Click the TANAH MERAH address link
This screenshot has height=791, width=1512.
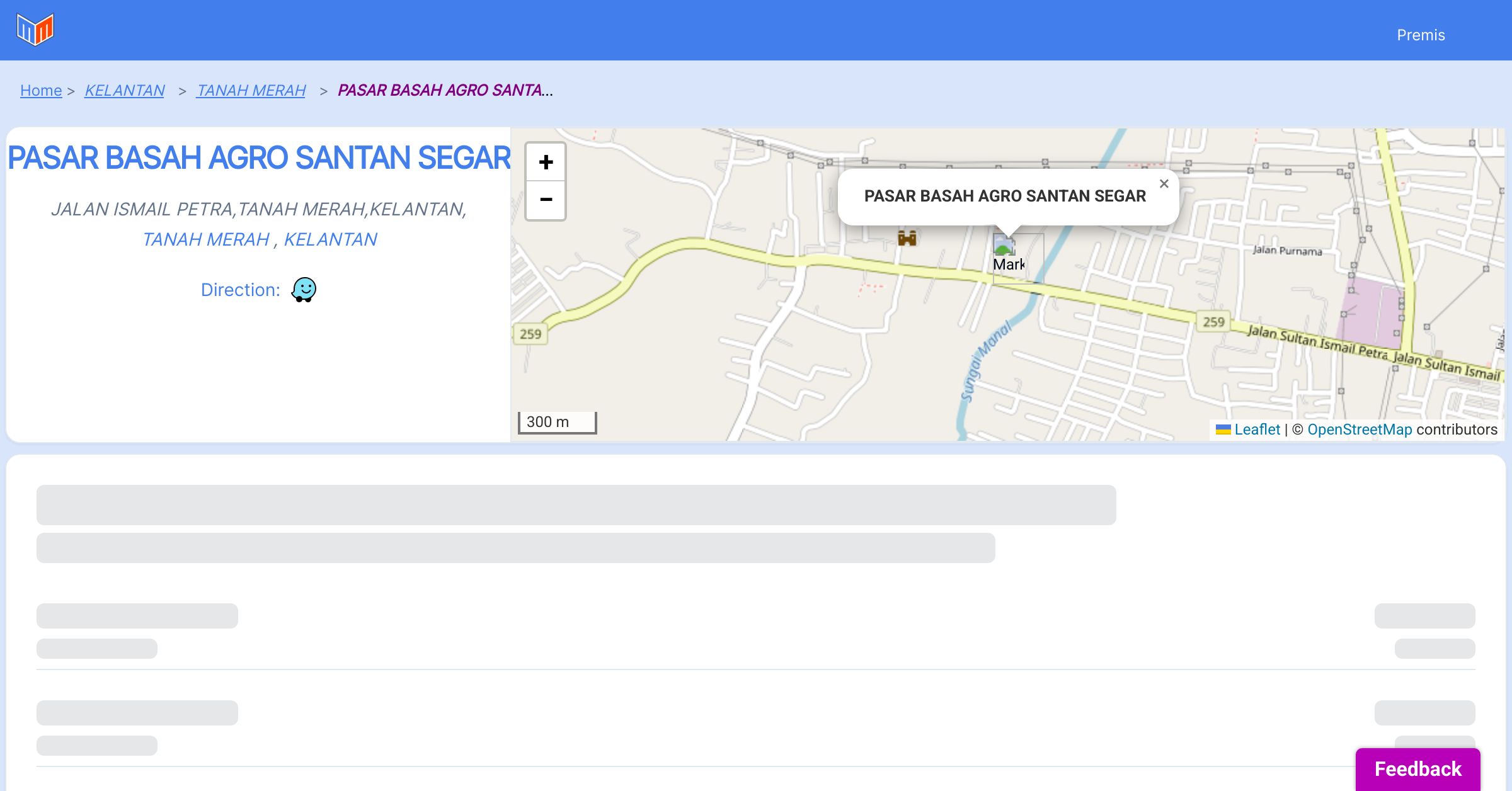(206, 239)
